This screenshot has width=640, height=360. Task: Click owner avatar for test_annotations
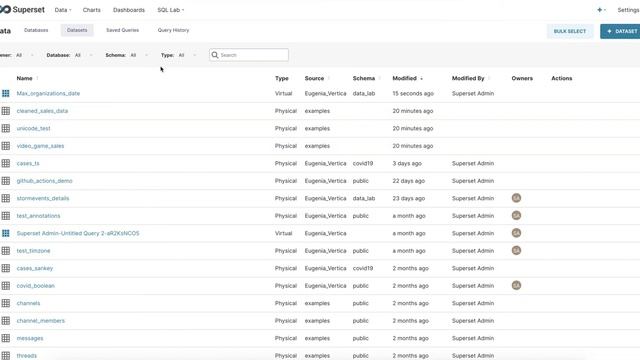(516, 216)
